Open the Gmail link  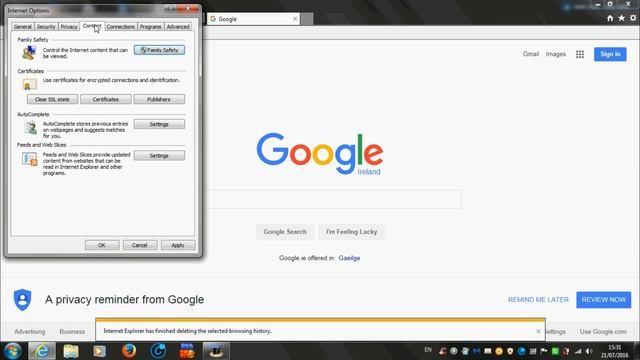[531, 54]
